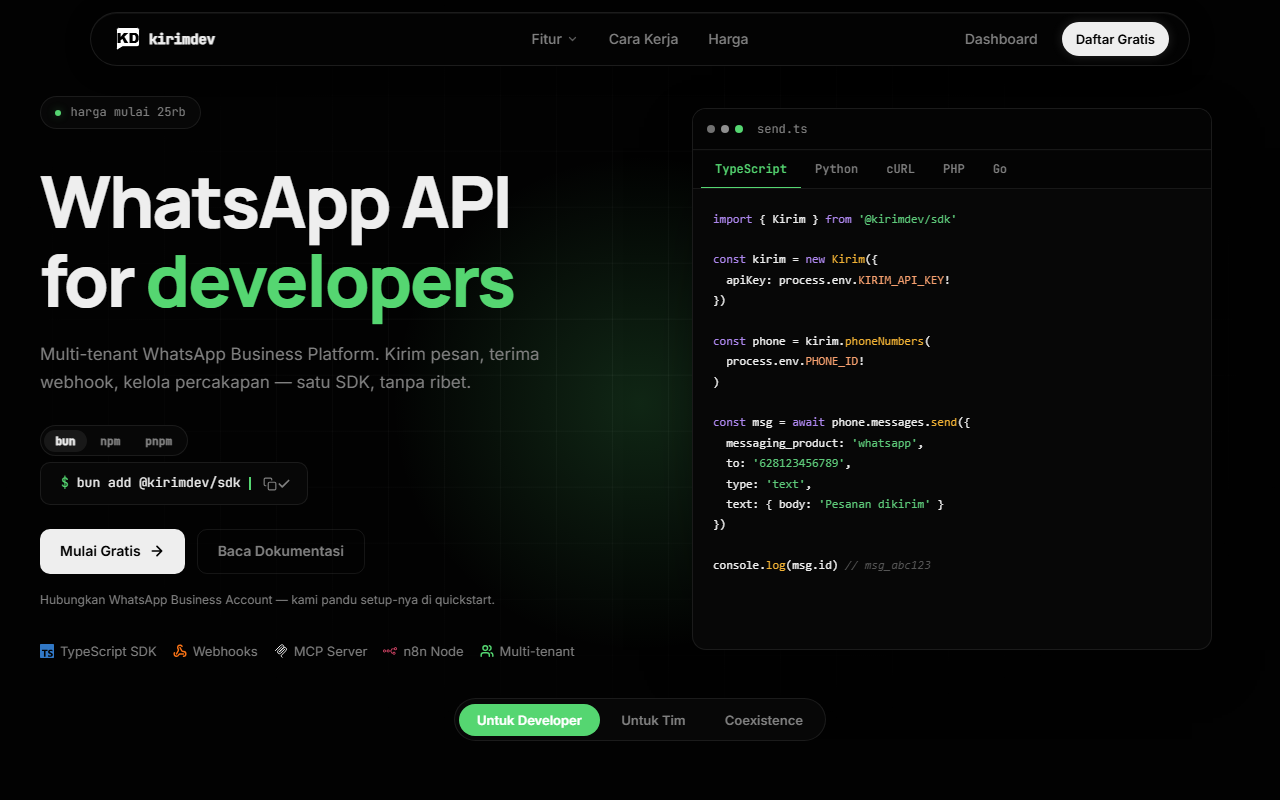
Task: Click the KIRIM_API_KEY token in code
Action: (x=901, y=280)
